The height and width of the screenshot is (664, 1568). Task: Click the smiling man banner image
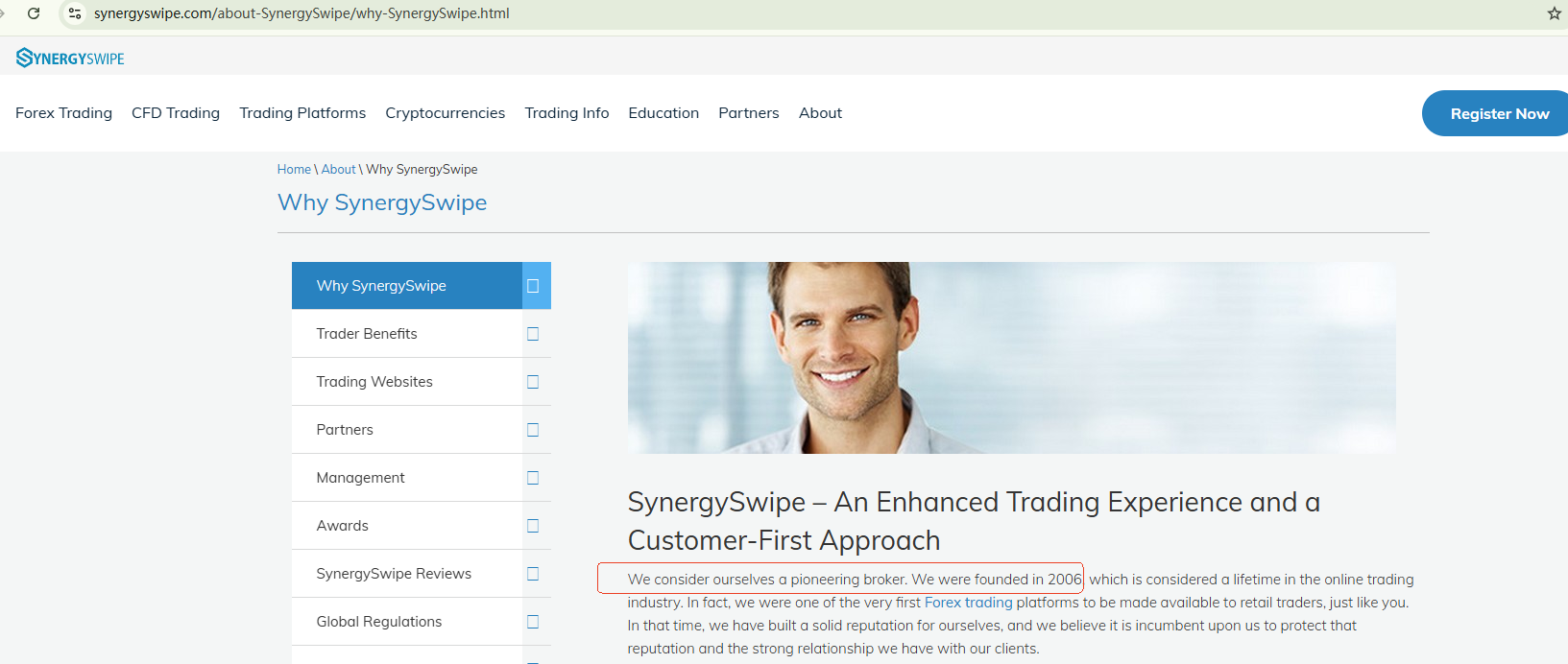tap(1011, 358)
